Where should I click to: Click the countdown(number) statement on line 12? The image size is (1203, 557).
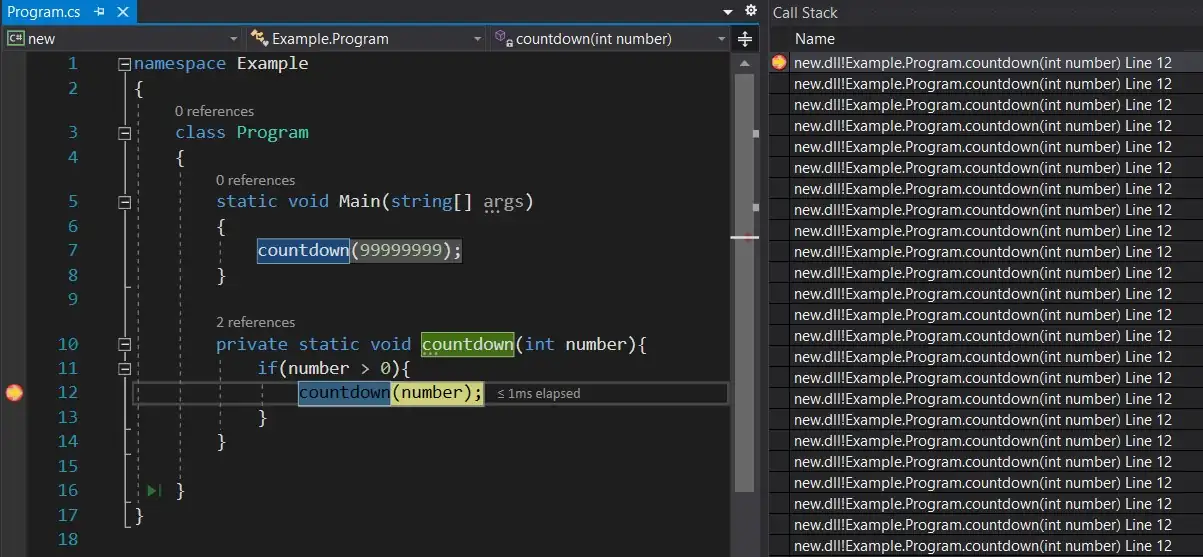(x=390, y=393)
